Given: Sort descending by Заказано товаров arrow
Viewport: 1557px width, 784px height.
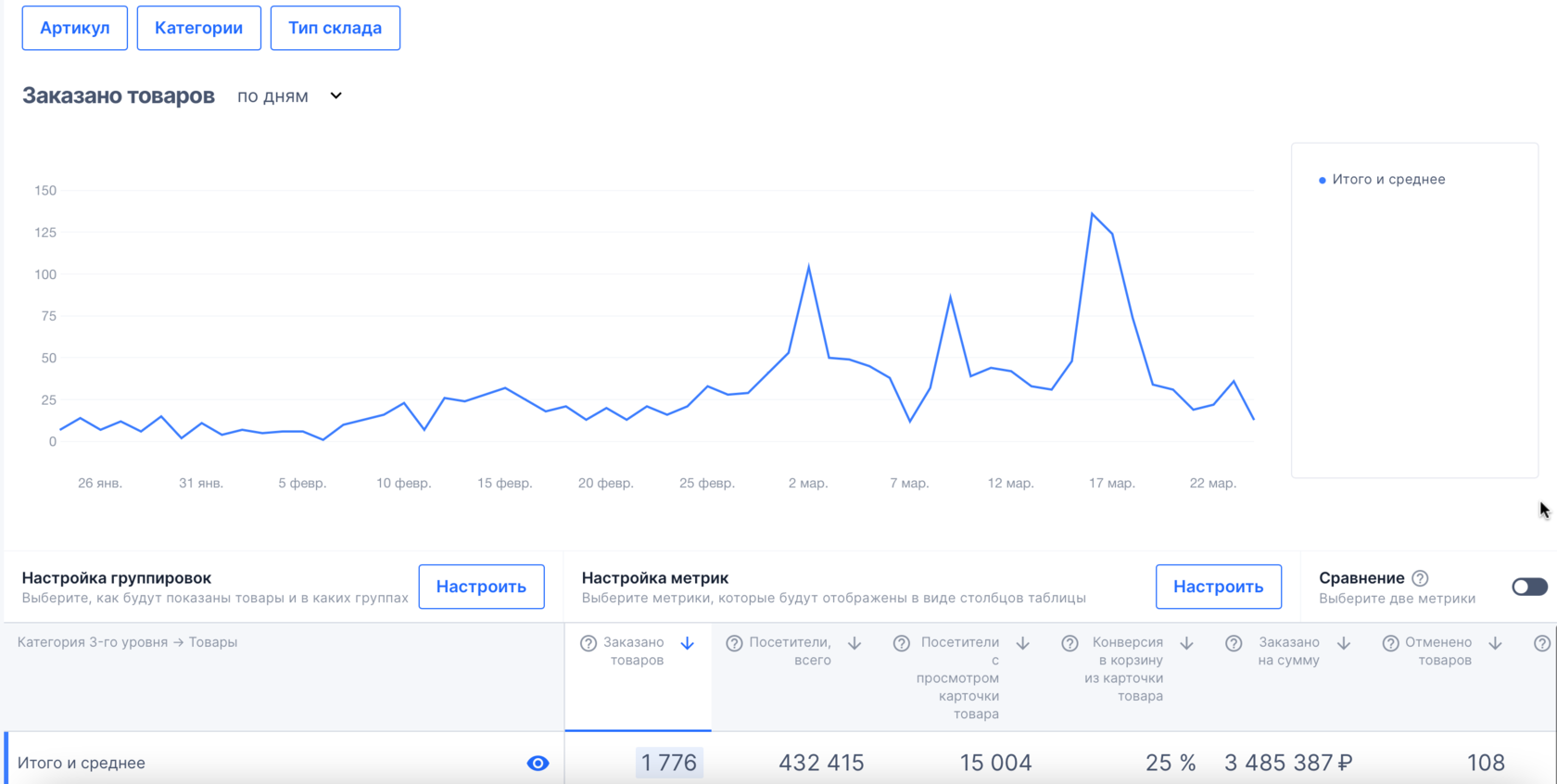Looking at the screenshot, I should coord(688,643).
